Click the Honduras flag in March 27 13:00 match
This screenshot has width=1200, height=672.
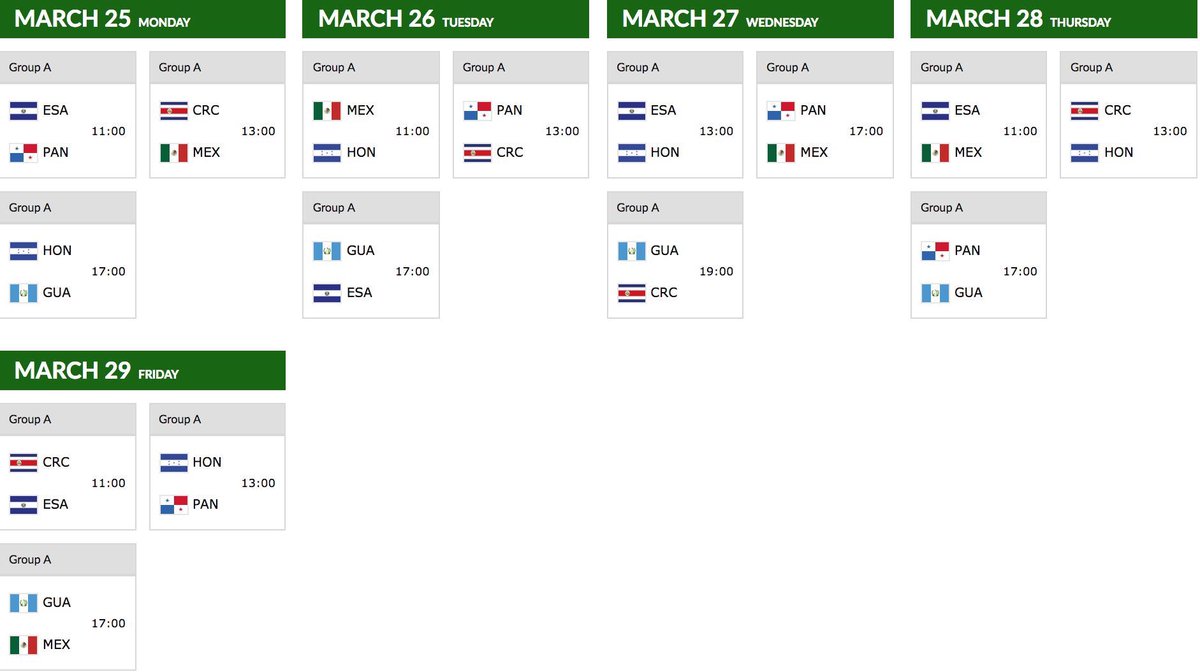click(x=631, y=152)
